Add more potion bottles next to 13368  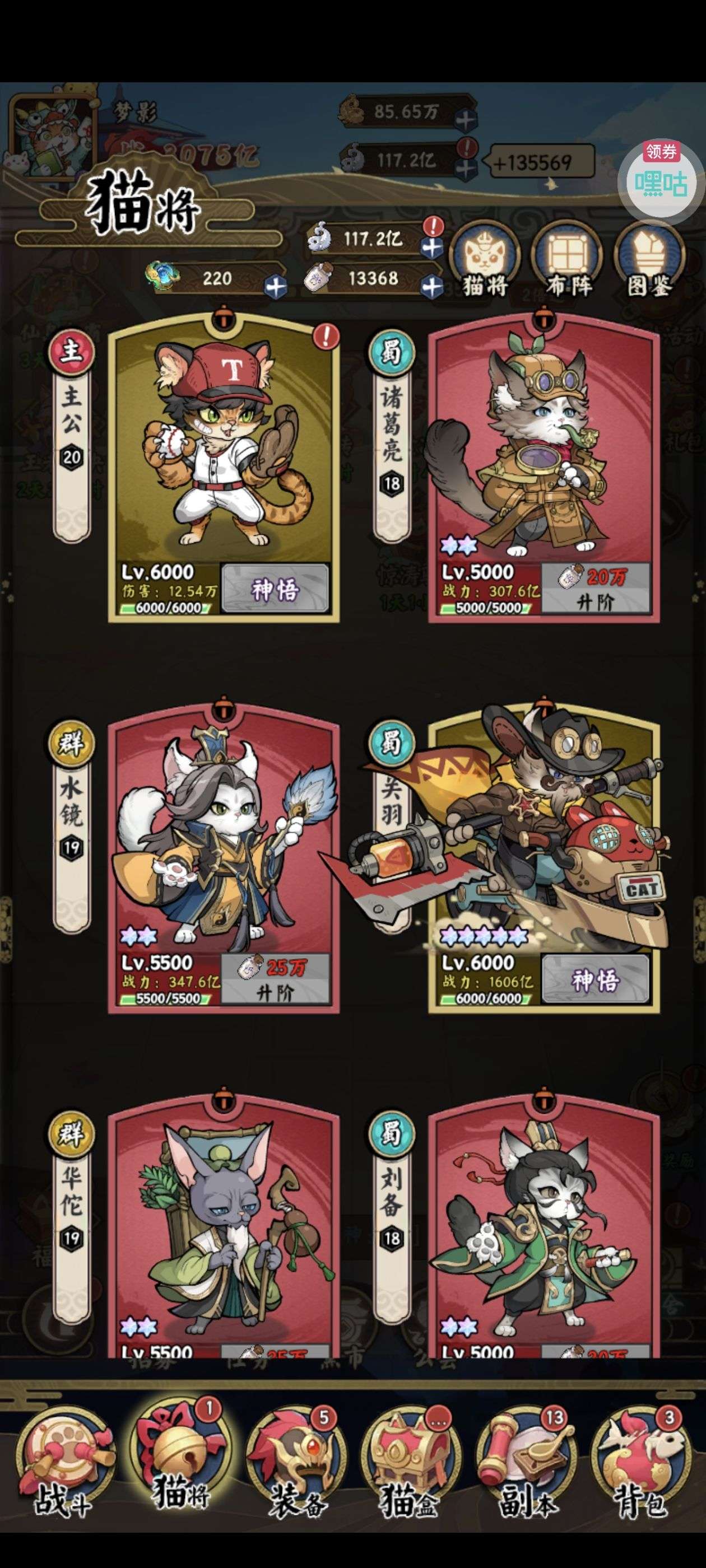(x=432, y=286)
